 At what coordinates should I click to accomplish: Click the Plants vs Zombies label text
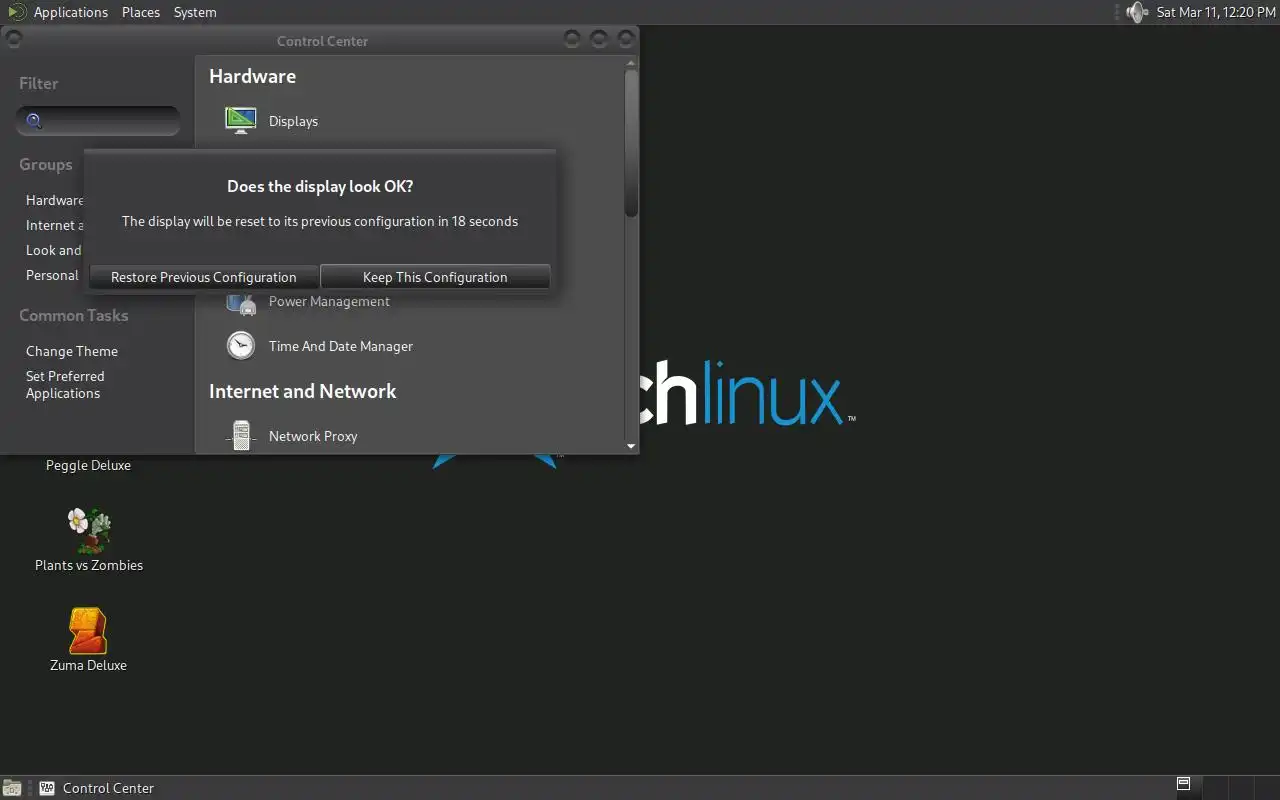[89, 565]
